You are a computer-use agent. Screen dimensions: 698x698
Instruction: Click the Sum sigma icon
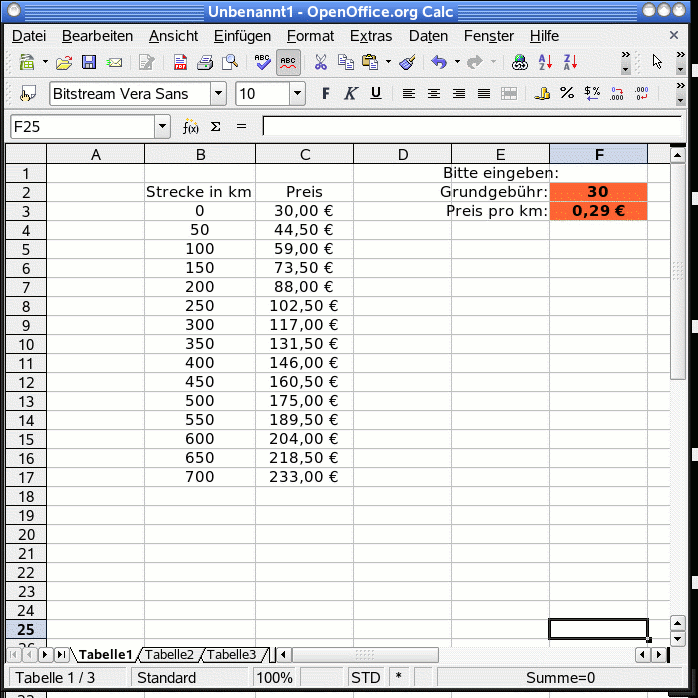tap(215, 127)
